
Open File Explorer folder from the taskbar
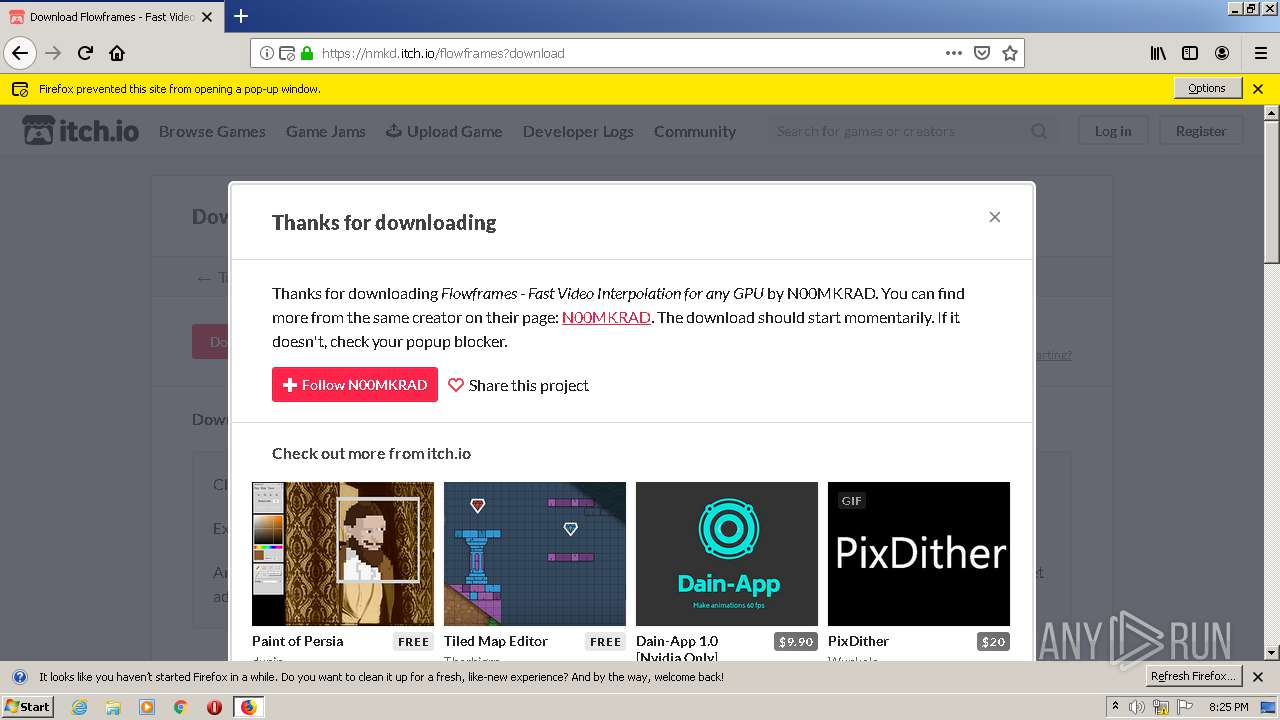[x=113, y=707]
